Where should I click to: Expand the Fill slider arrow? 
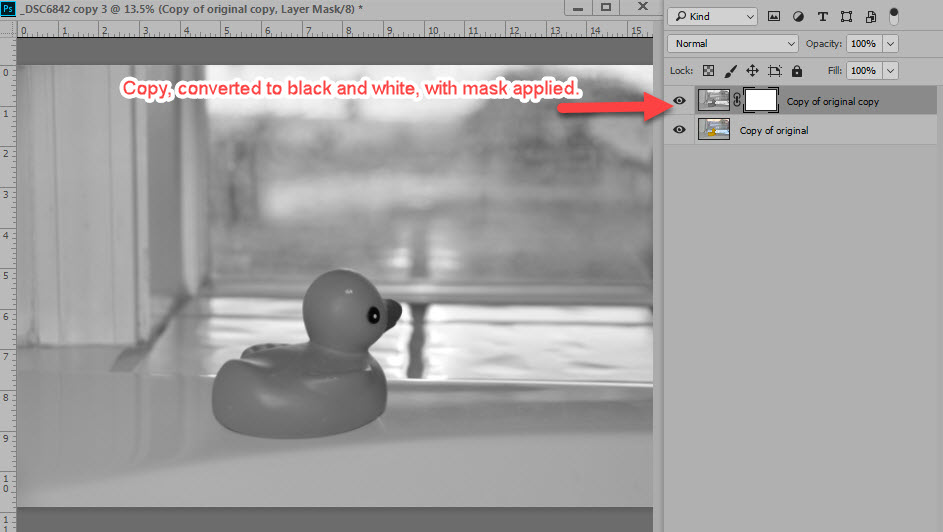pyautogui.click(x=891, y=70)
